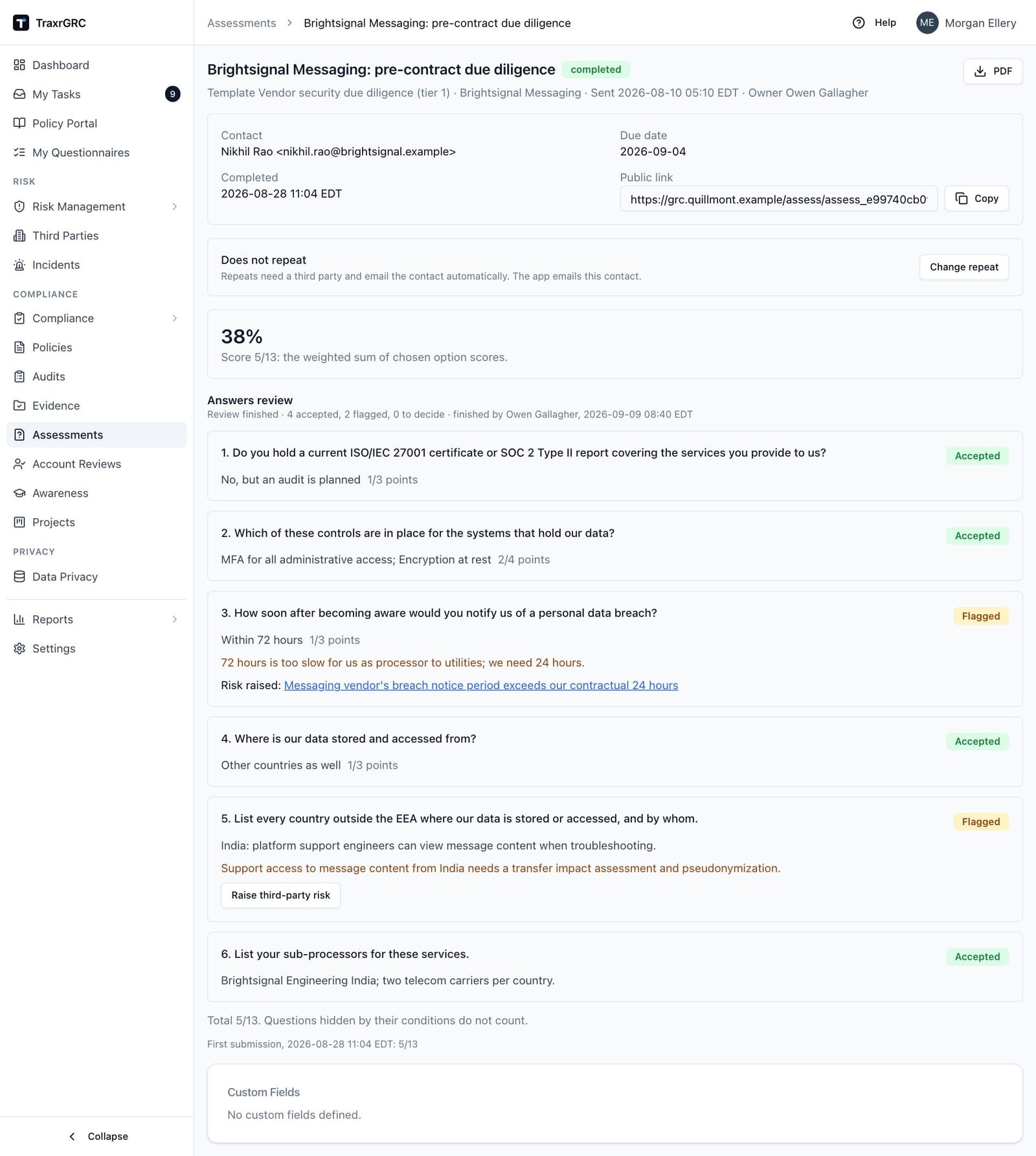Download the assessment as PDF
The height and width of the screenshot is (1156, 1036).
pos(993,71)
